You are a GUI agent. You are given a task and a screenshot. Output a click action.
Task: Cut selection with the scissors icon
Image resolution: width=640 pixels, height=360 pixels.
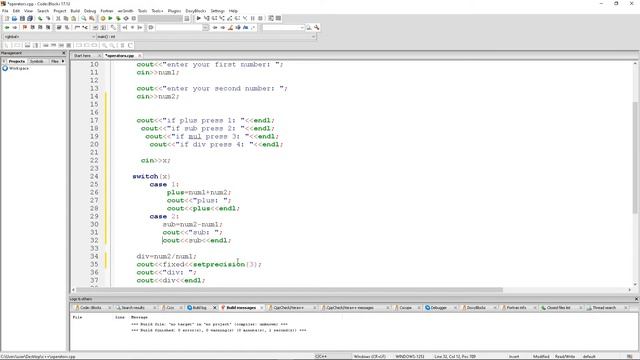pos(58,18)
